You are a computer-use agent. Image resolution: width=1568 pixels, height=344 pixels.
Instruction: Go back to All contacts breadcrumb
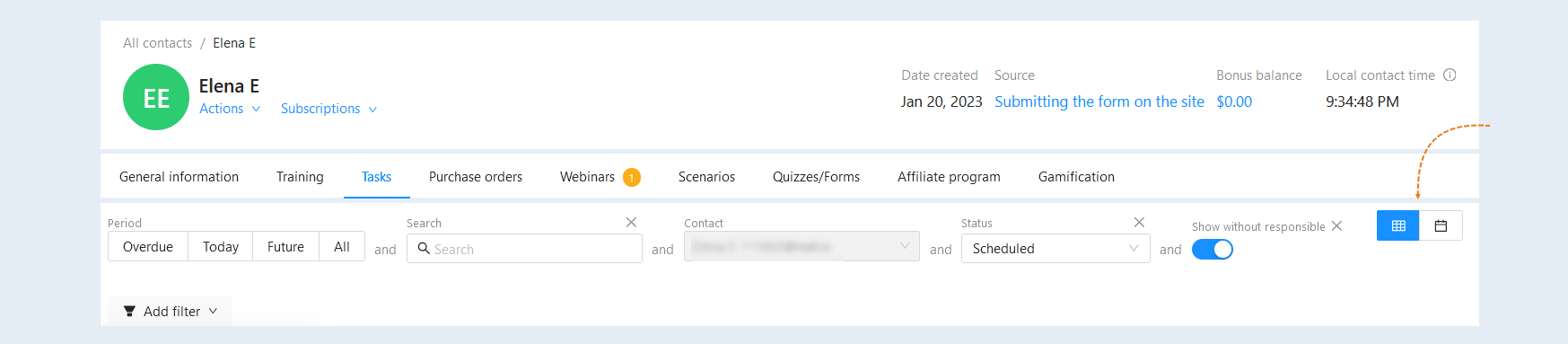click(157, 43)
